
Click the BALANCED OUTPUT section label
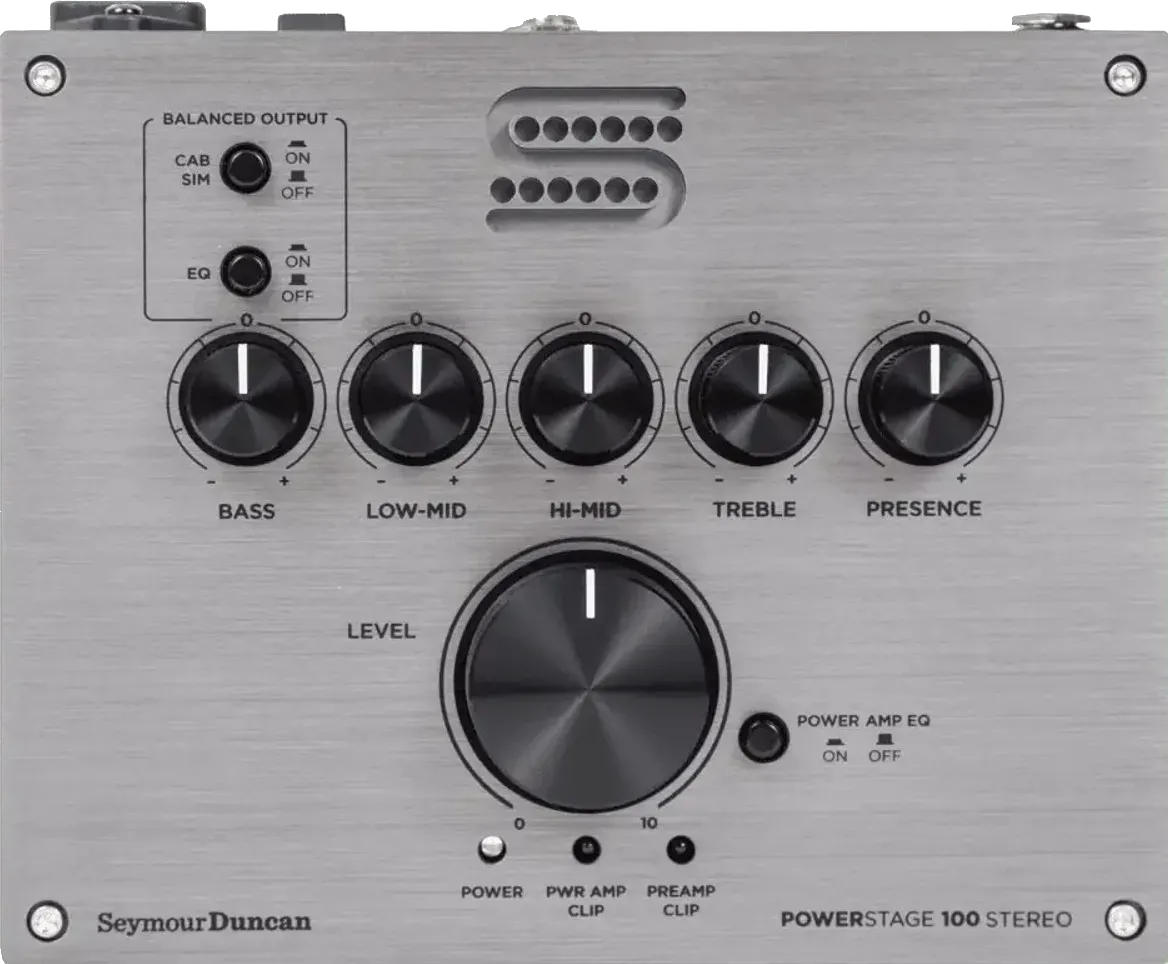[246, 116]
